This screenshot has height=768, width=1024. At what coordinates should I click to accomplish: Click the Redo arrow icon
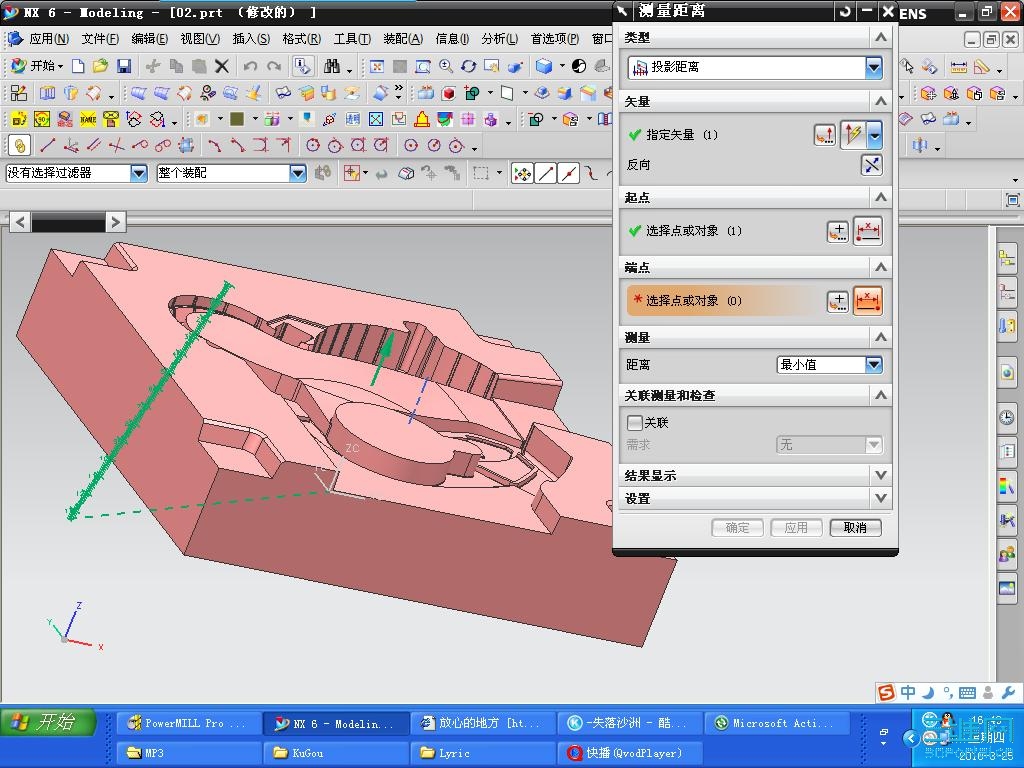(274, 66)
